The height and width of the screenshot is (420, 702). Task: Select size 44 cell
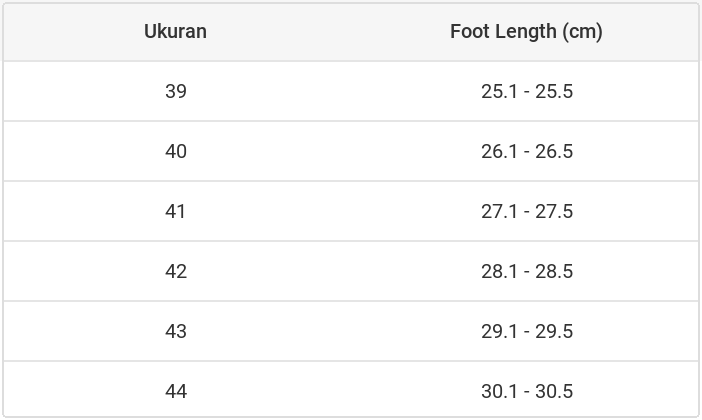click(175, 391)
